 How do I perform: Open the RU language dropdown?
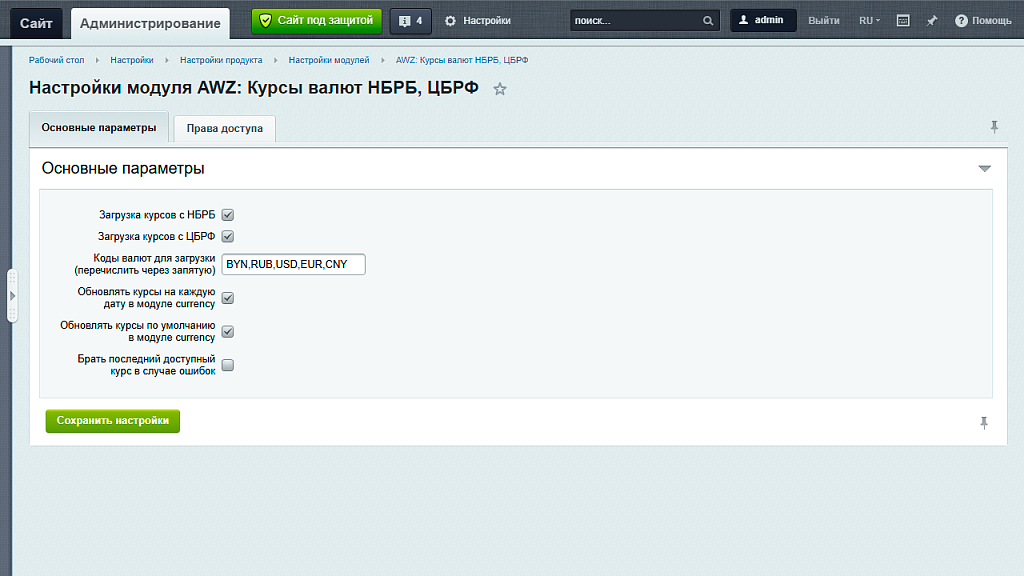click(x=869, y=20)
